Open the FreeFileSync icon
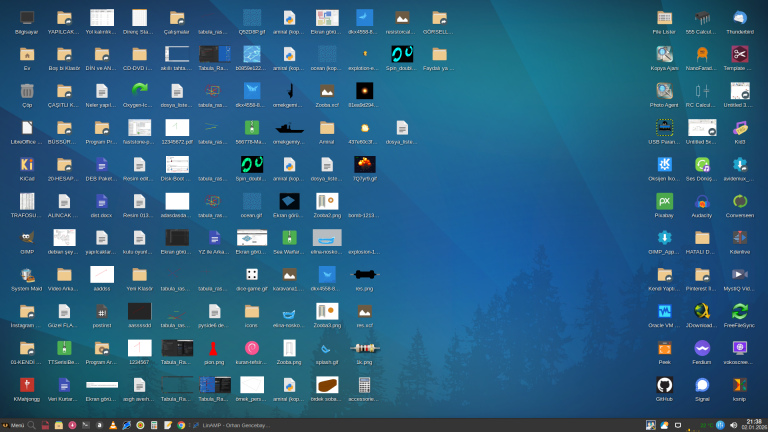Screen dimensions: 768x432 (740, 311)
